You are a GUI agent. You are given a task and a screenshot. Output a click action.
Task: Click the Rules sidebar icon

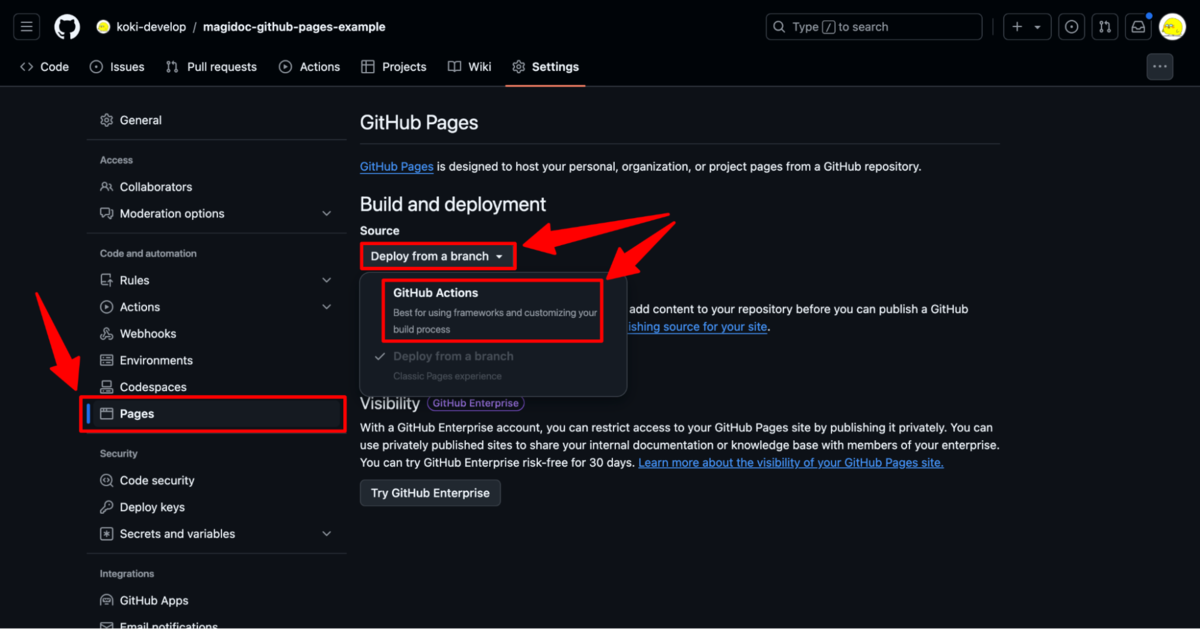[x=107, y=281]
